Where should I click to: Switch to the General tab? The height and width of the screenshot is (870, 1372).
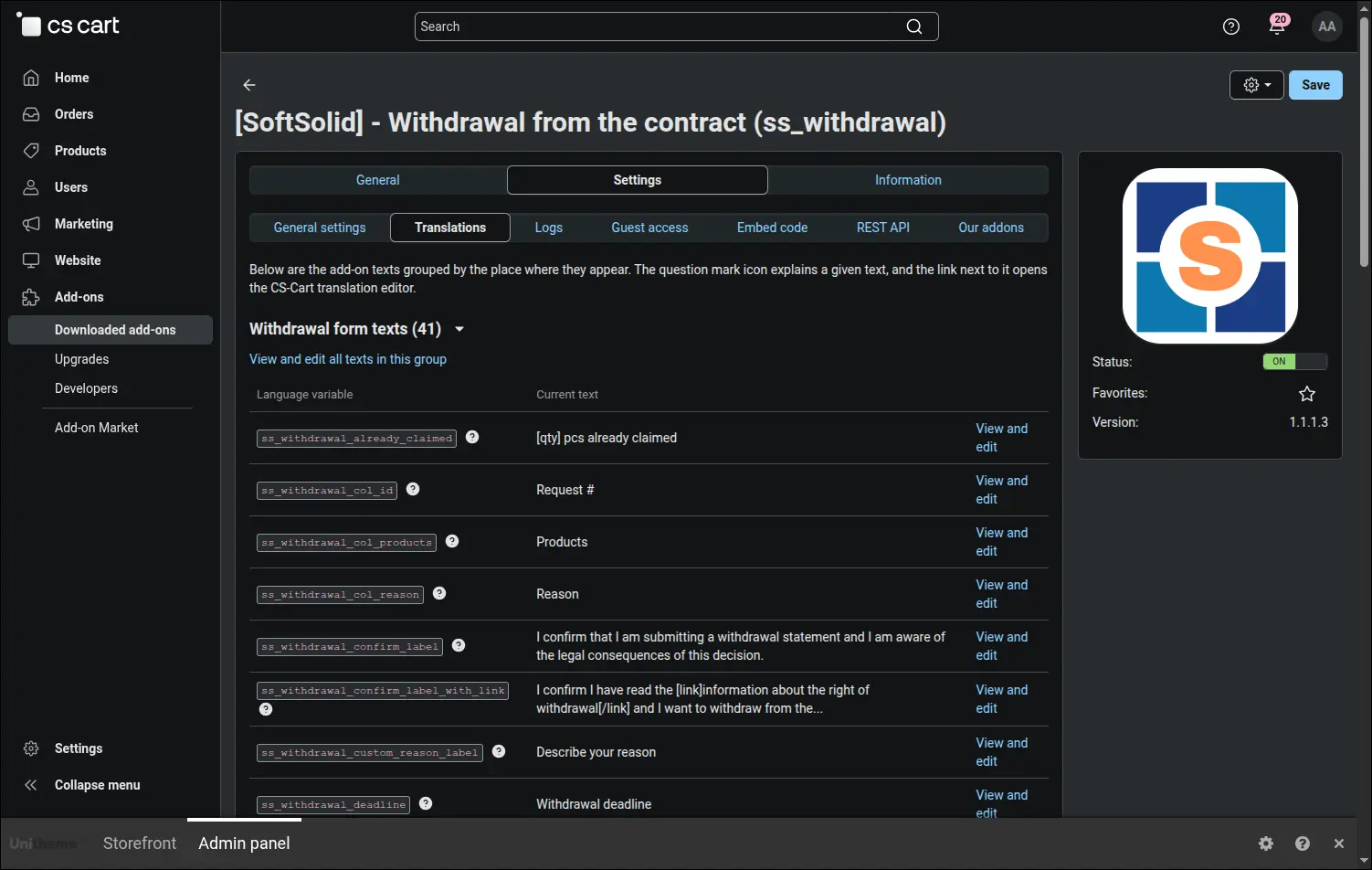point(378,180)
